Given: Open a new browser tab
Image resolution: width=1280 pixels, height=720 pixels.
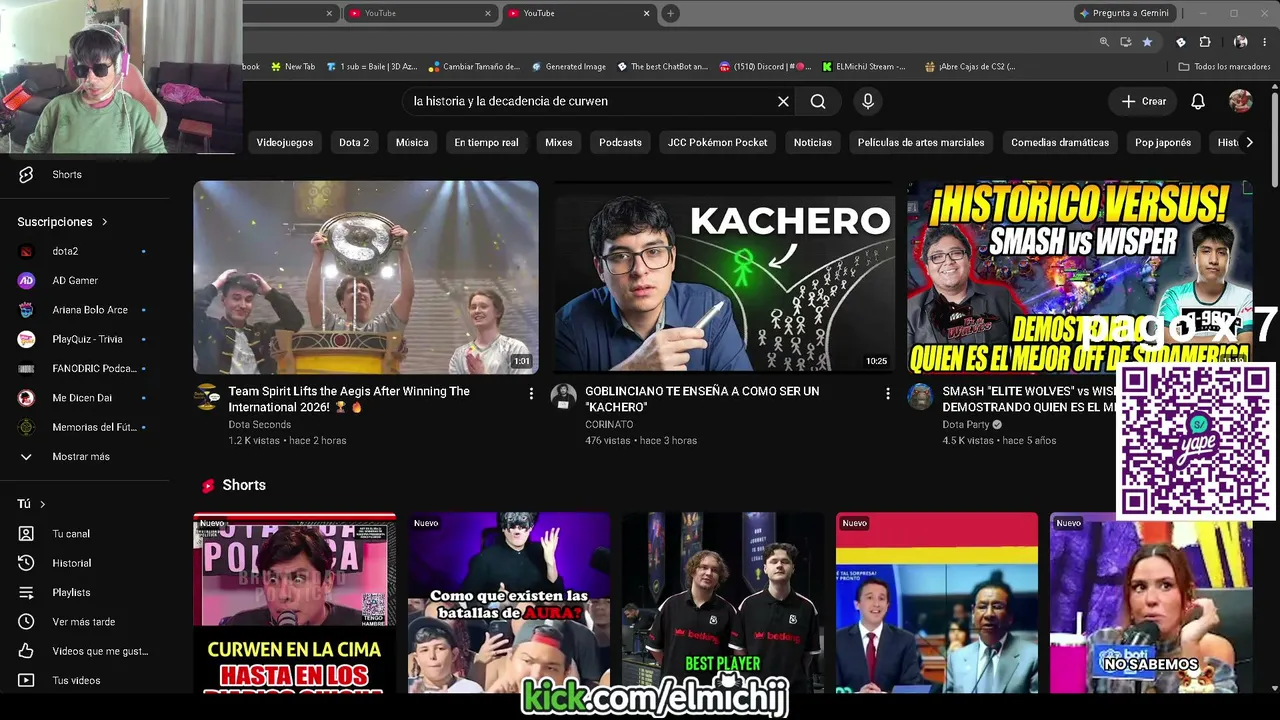Looking at the screenshot, I should tap(670, 13).
